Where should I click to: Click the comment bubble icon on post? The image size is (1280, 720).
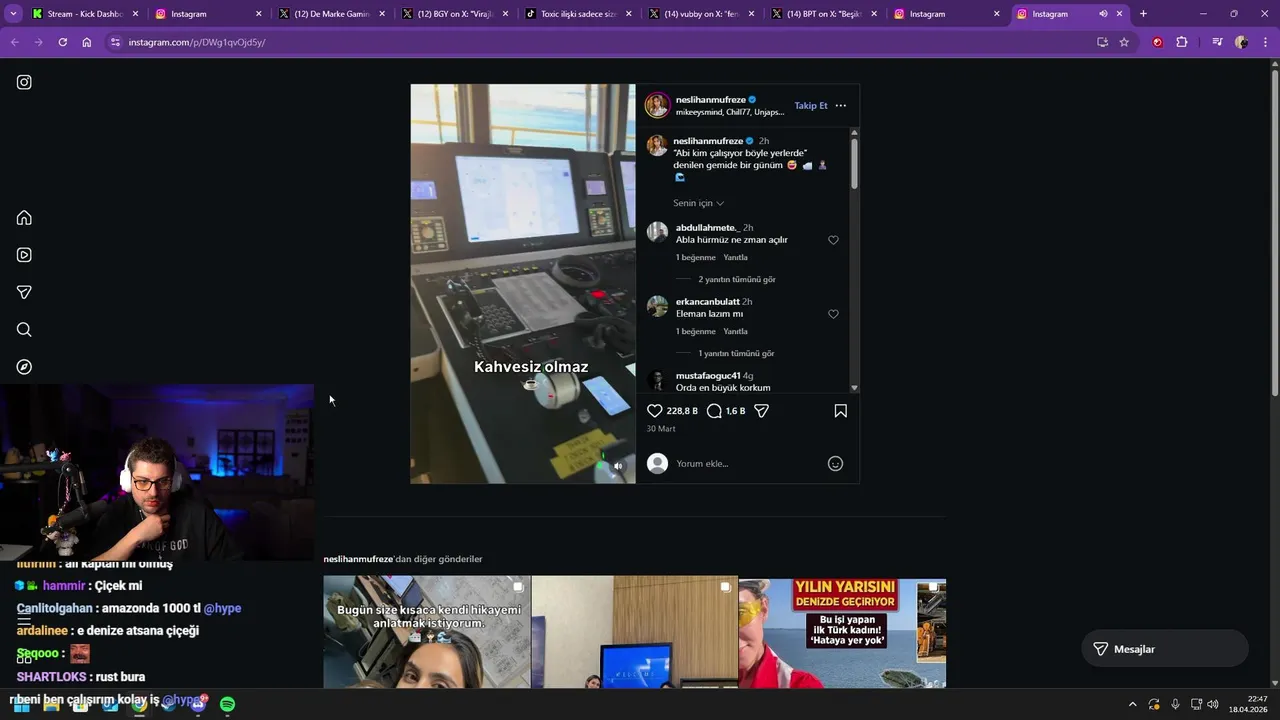click(x=714, y=411)
